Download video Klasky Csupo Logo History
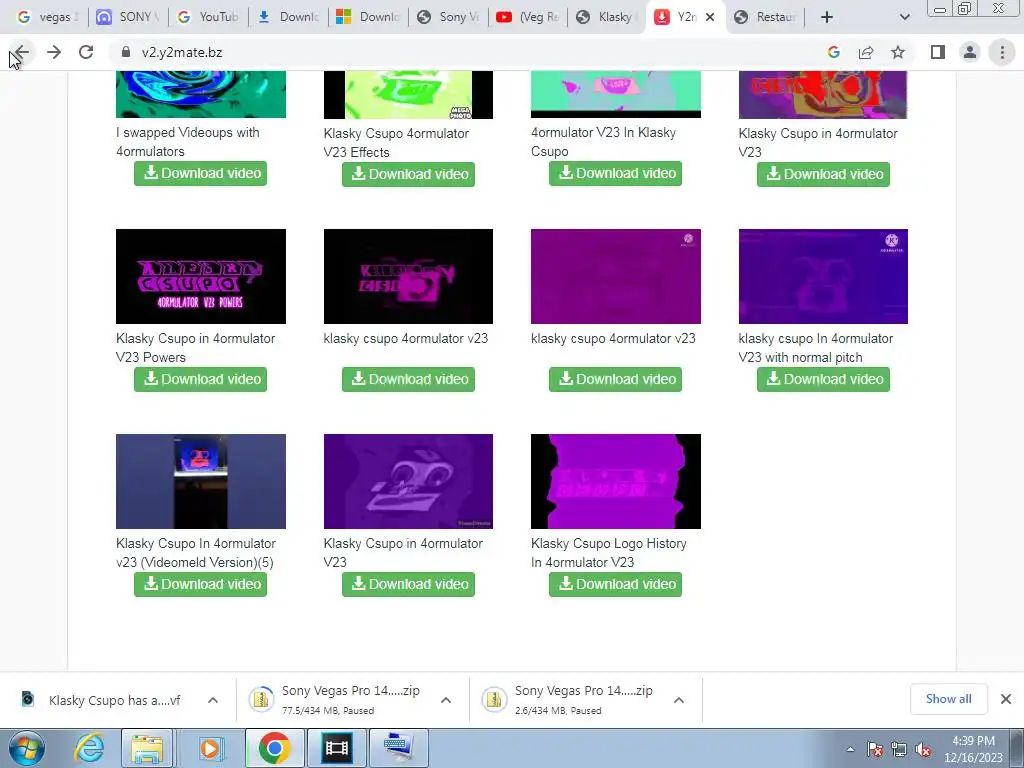This screenshot has height=768, width=1024. point(615,584)
